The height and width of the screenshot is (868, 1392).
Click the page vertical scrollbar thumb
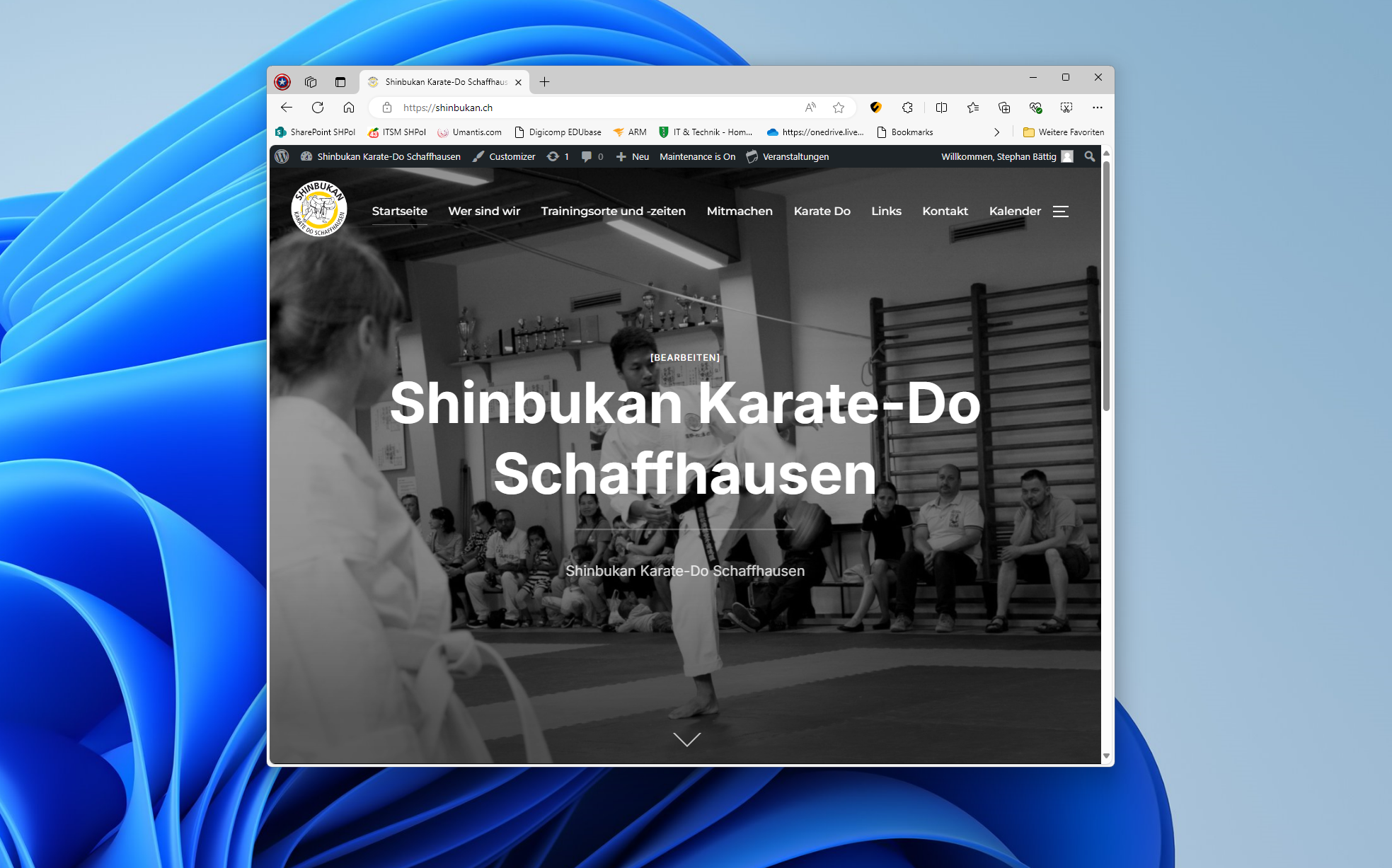[x=1106, y=284]
